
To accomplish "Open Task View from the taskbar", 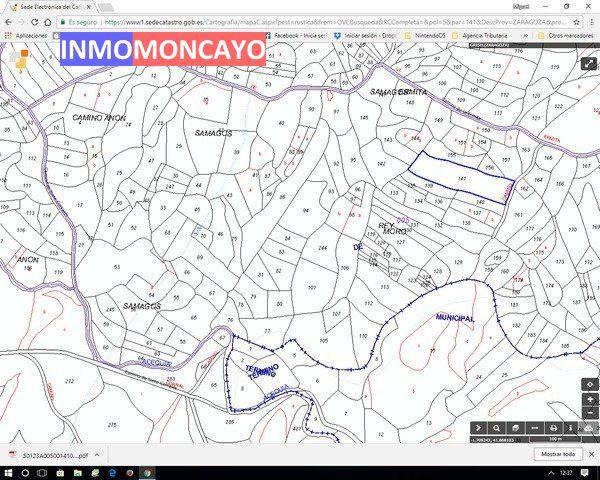I will click(x=42, y=473).
